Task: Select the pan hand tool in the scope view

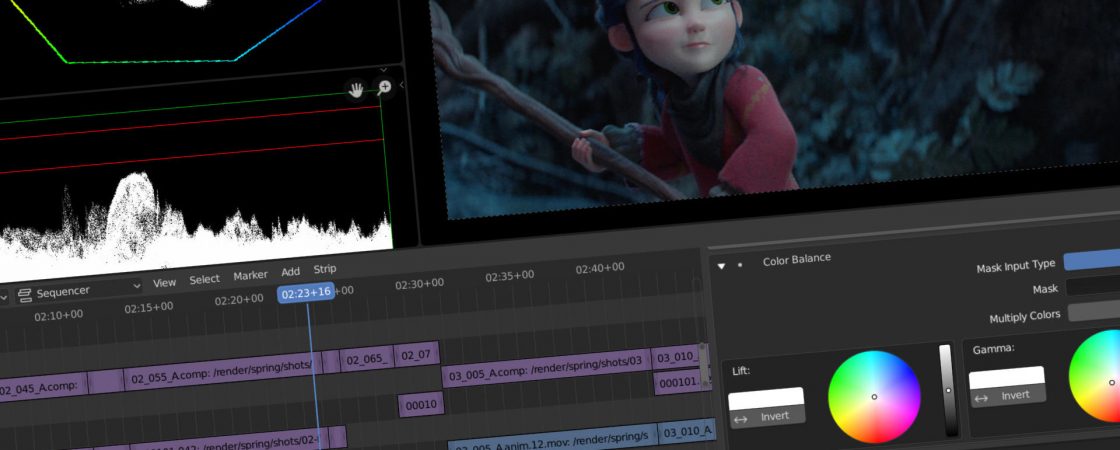Action: click(x=356, y=90)
